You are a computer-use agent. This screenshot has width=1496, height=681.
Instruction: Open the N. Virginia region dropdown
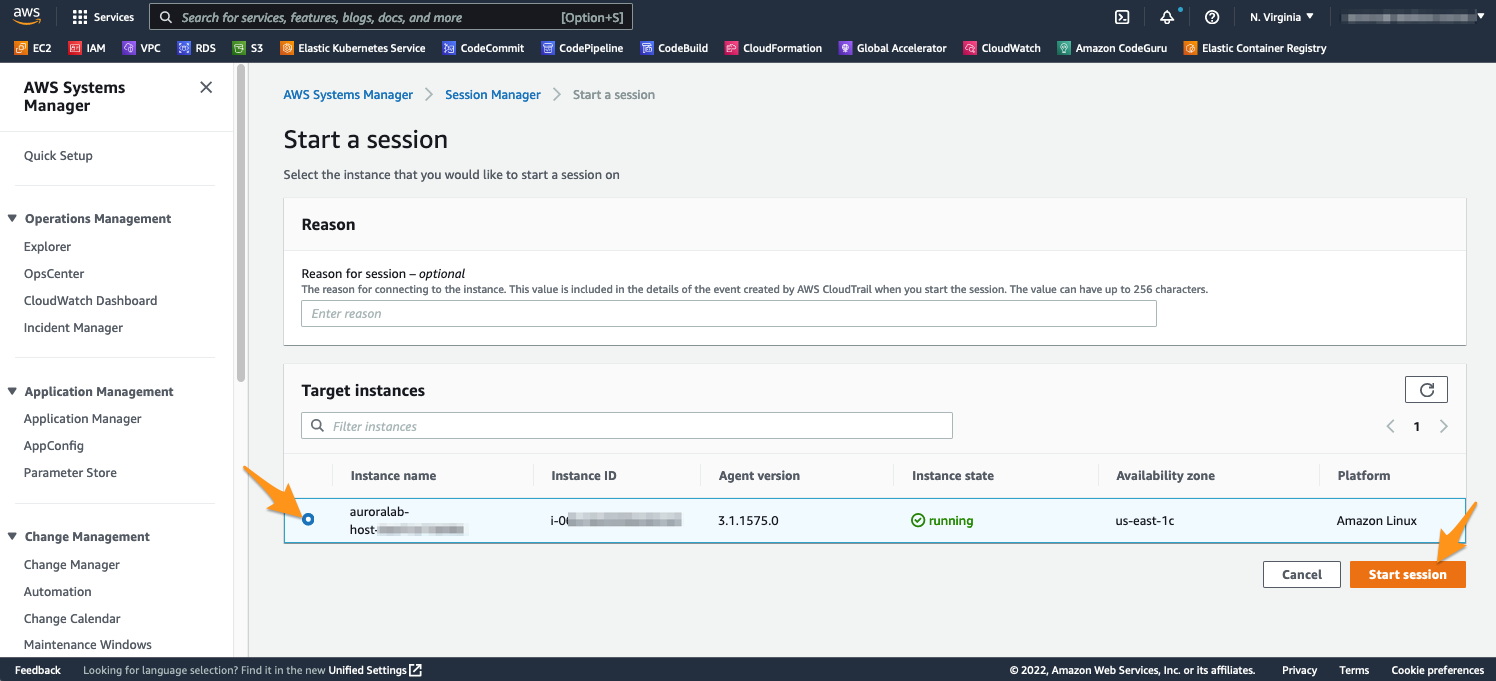pos(1282,17)
